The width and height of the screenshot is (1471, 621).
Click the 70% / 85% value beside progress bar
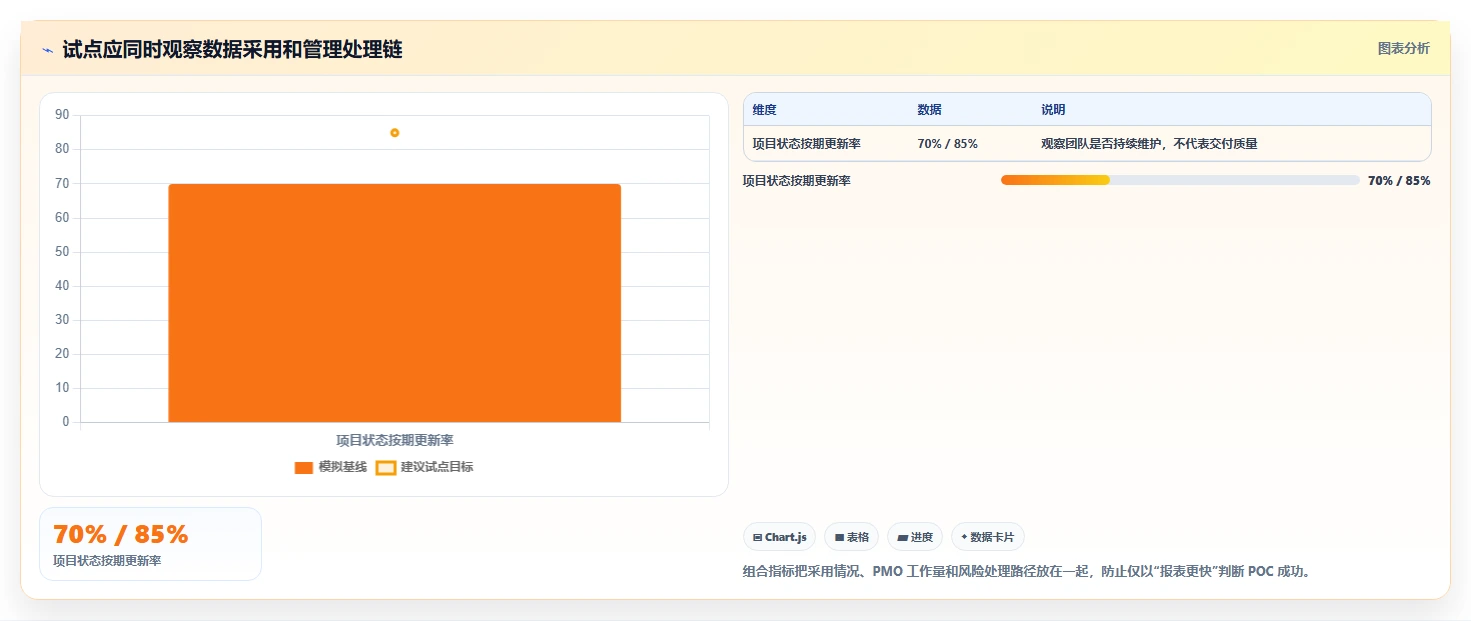point(1399,181)
